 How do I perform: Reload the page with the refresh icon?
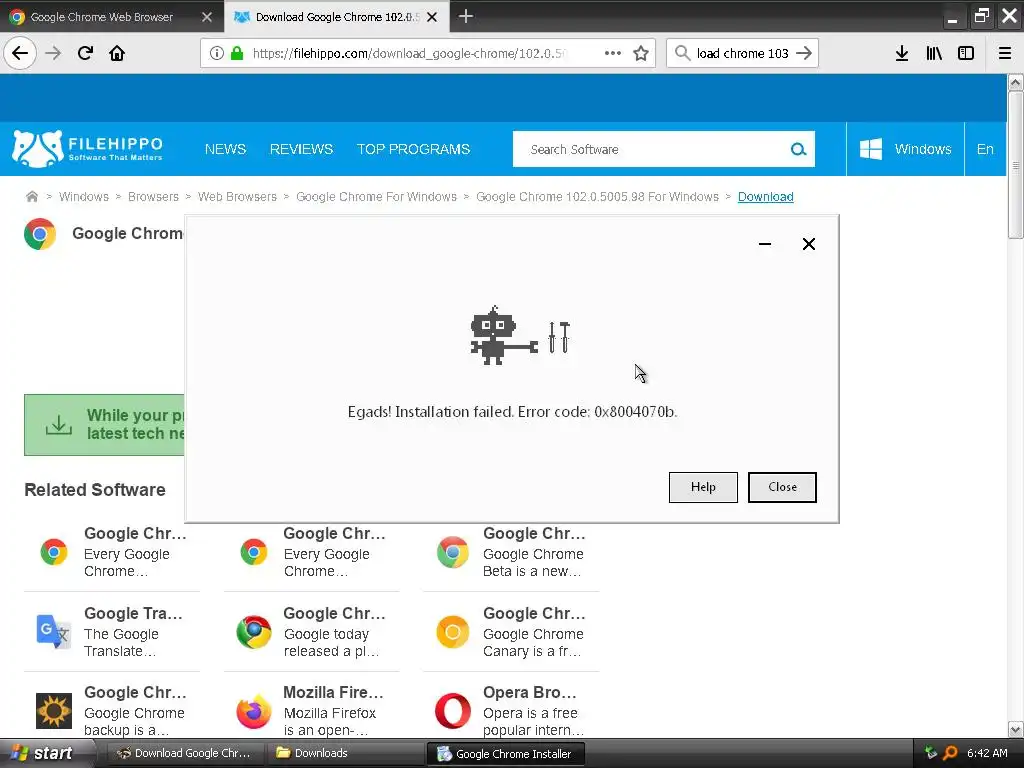pos(85,53)
